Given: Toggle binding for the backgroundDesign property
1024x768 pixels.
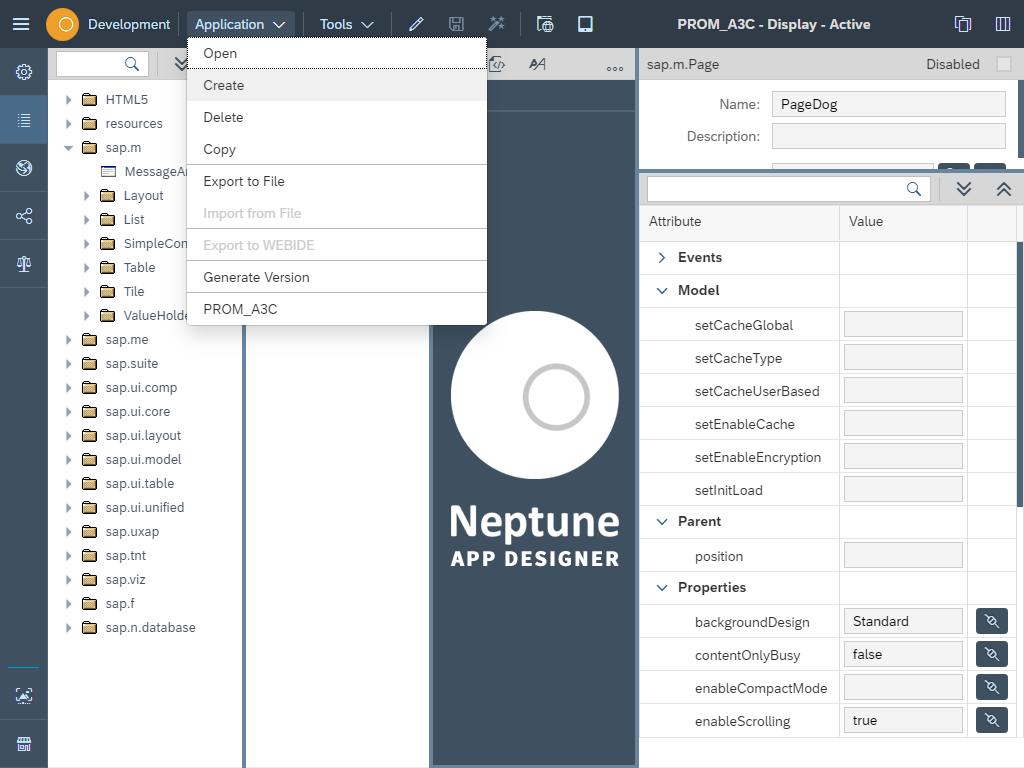Looking at the screenshot, I should (991, 621).
